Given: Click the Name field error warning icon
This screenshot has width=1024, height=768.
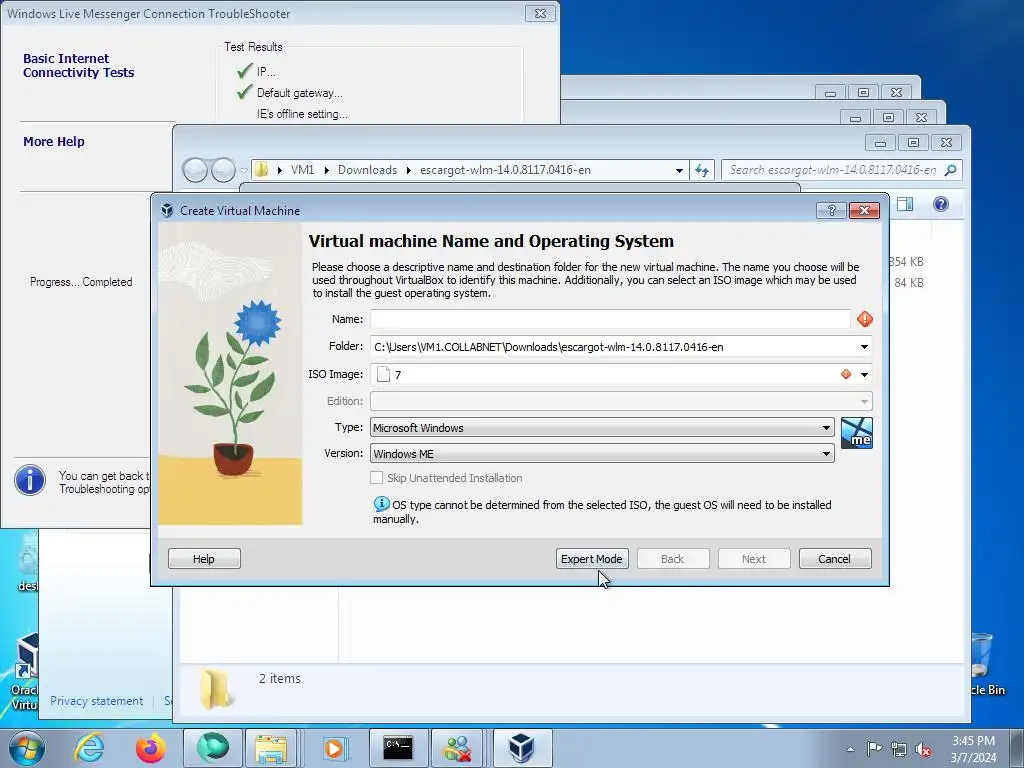Looking at the screenshot, I should click(865, 319).
